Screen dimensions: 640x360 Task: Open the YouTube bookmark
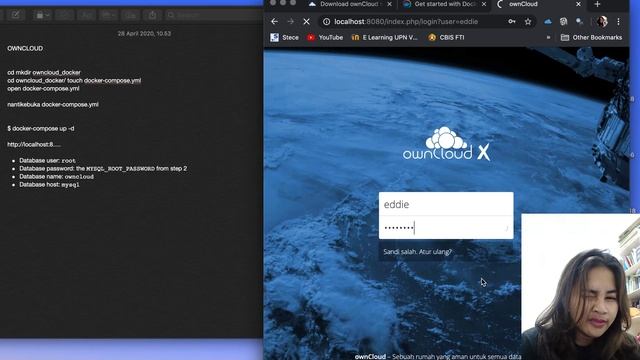(325, 38)
